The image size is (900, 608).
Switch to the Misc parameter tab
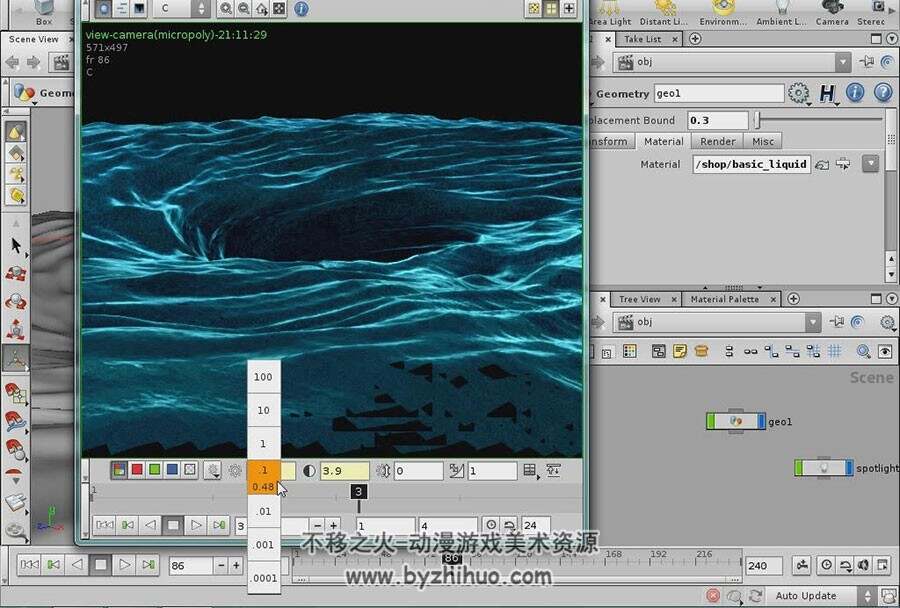coord(763,141)
